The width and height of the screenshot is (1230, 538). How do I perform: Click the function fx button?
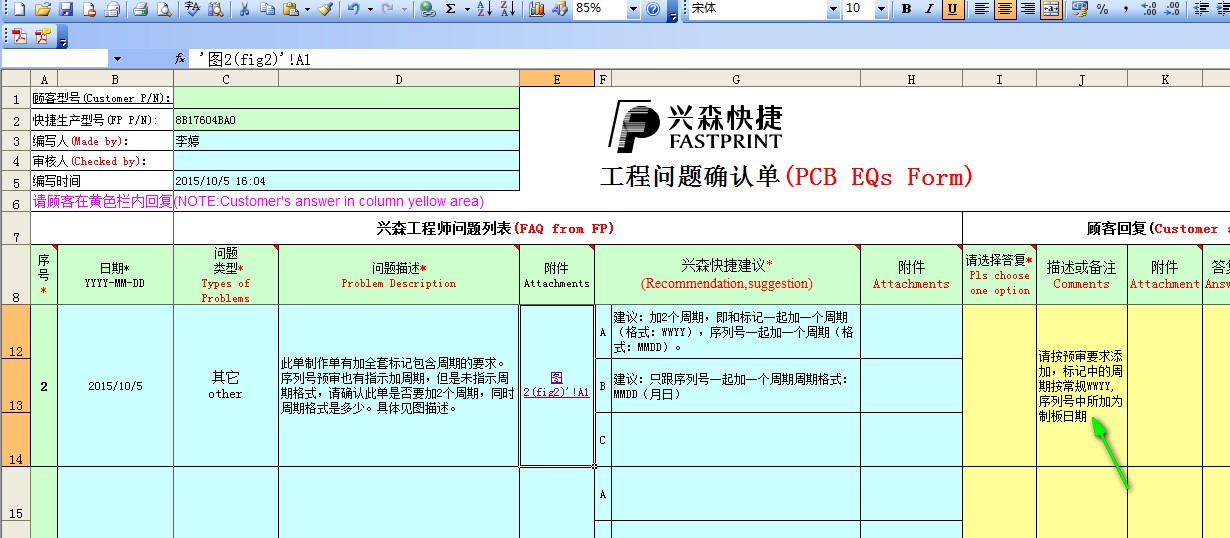(180, 59)
